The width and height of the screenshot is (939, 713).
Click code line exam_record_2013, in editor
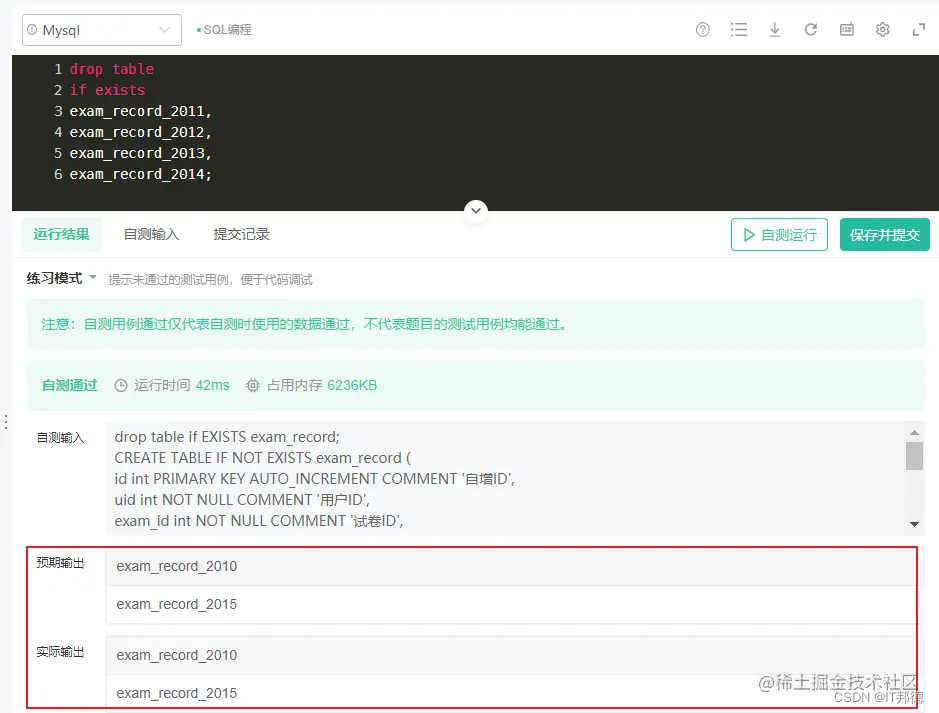pyautogui.click(x=141, y=153)
